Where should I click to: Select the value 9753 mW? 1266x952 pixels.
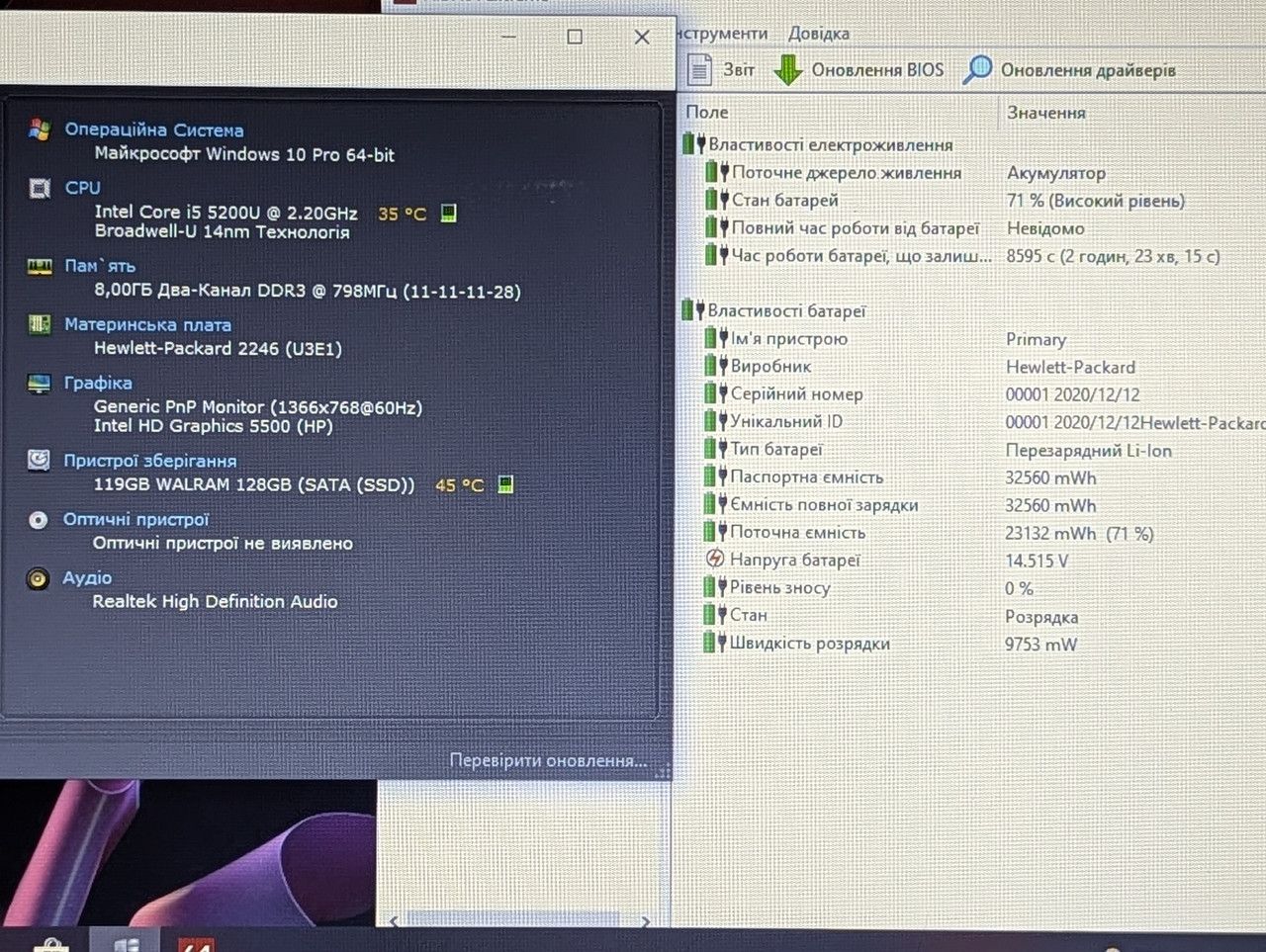pyautogui.click(x=1040, y=645)
